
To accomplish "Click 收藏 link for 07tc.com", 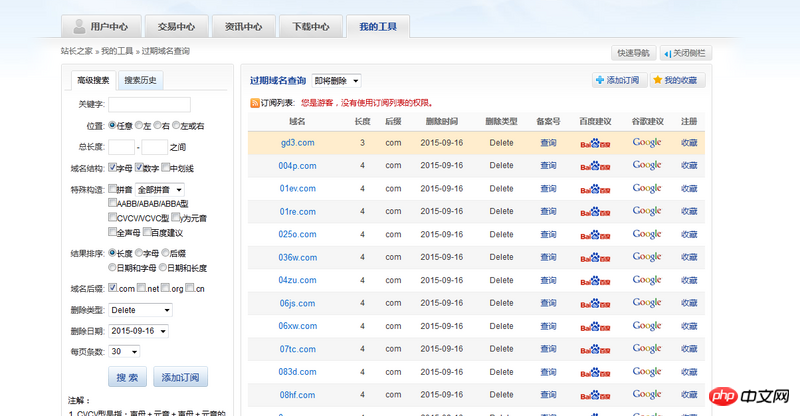I will pos(689,349).
